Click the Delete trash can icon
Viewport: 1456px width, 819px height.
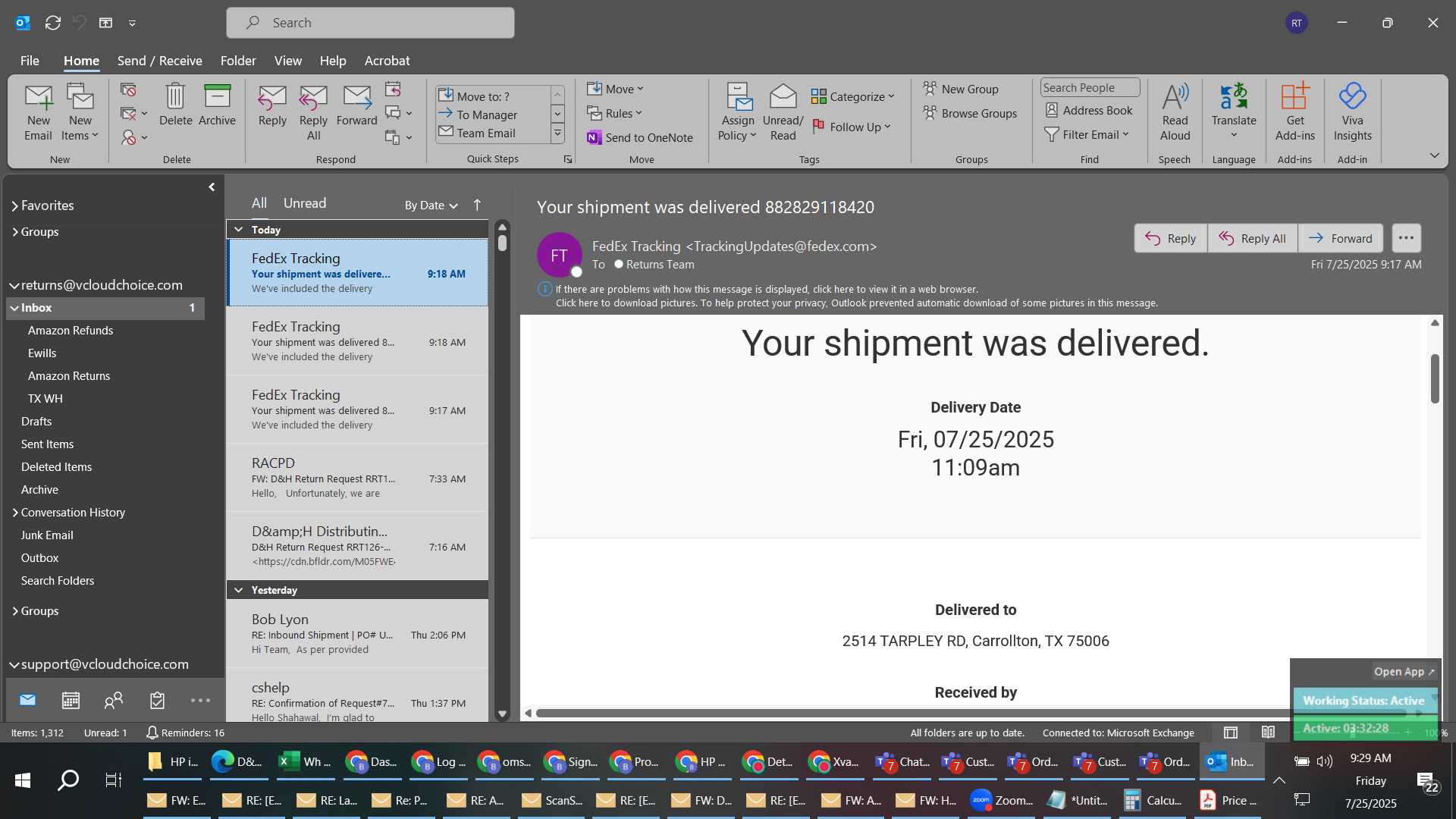[x=175, y=96]
